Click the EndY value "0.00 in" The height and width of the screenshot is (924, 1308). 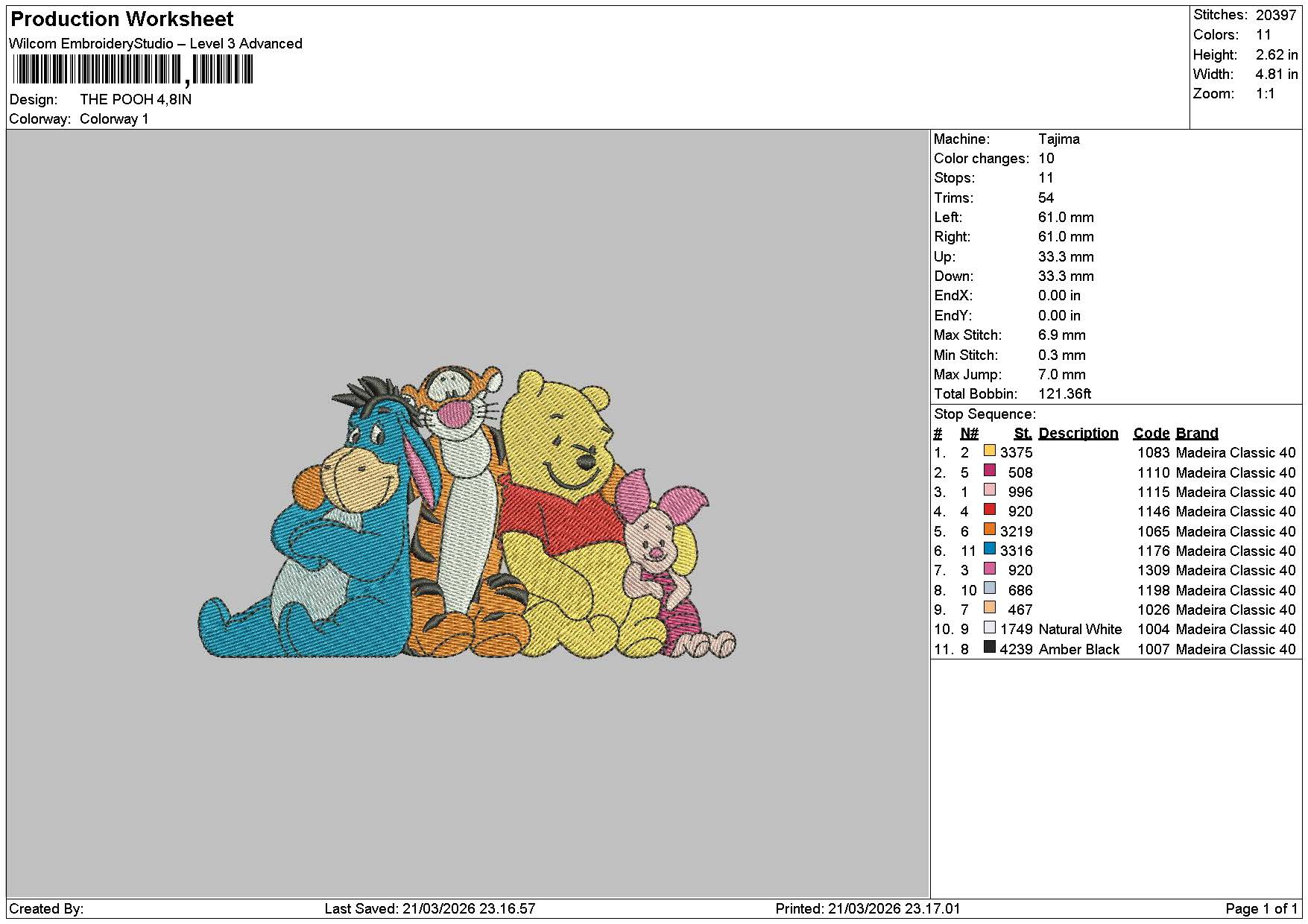1059,316
